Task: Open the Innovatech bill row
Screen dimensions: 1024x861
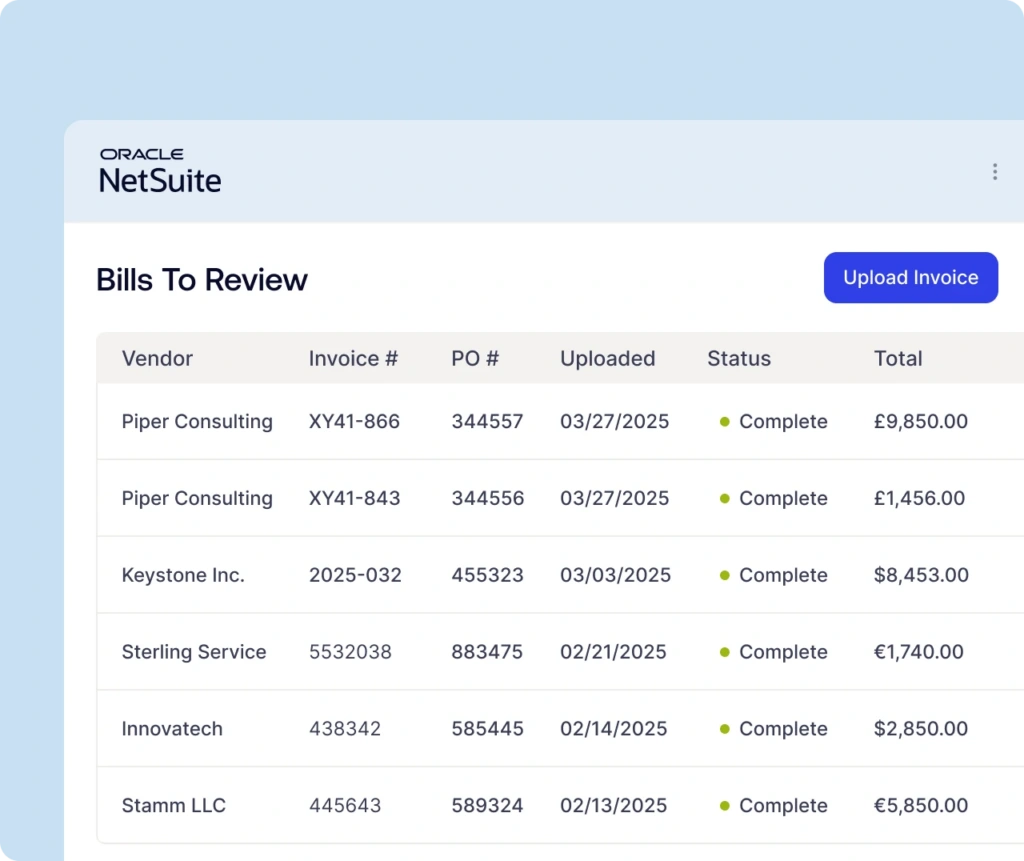Action: (x=172, y=729)
